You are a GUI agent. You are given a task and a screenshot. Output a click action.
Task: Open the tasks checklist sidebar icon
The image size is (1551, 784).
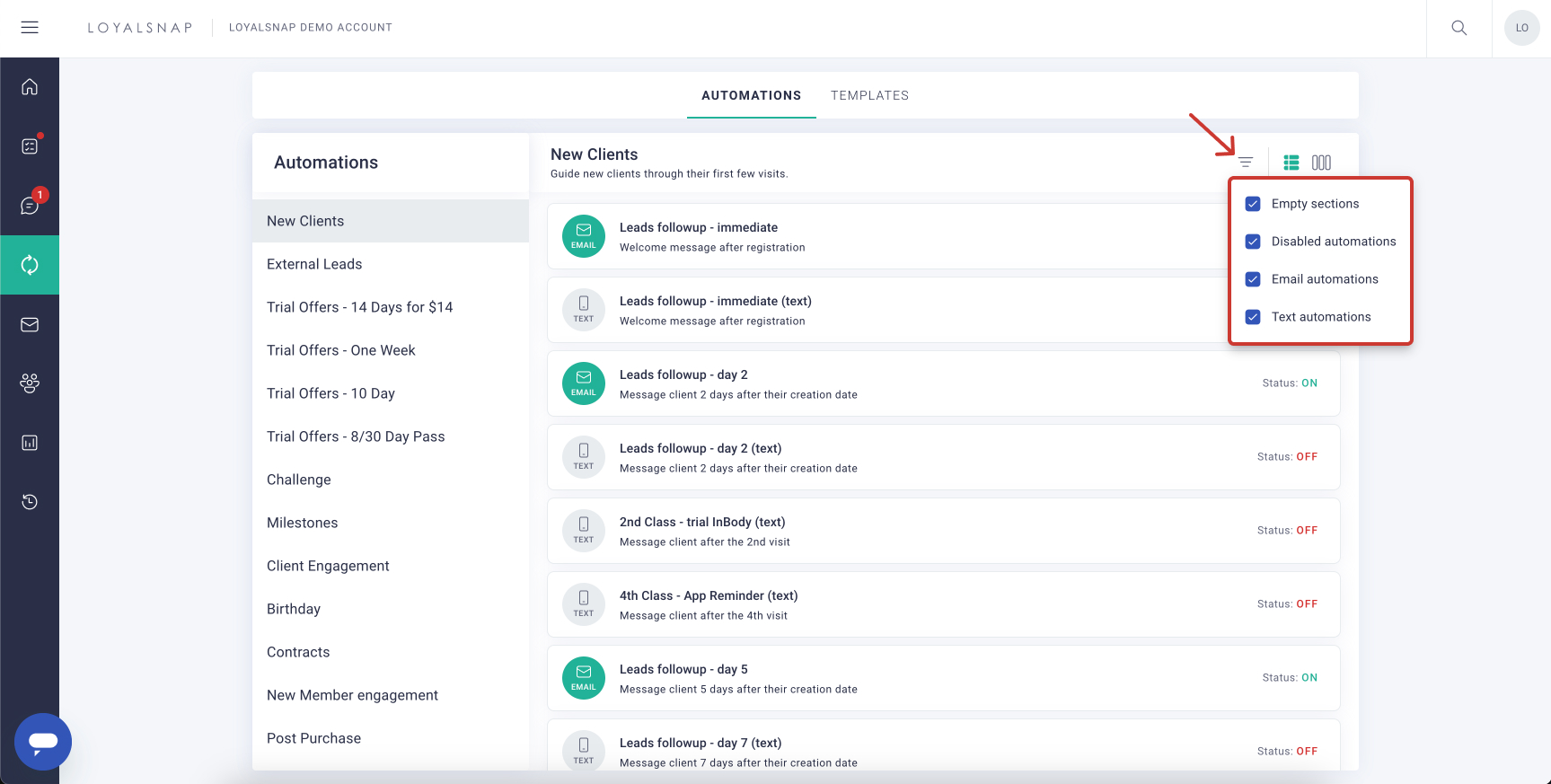[x=30, y=145]
